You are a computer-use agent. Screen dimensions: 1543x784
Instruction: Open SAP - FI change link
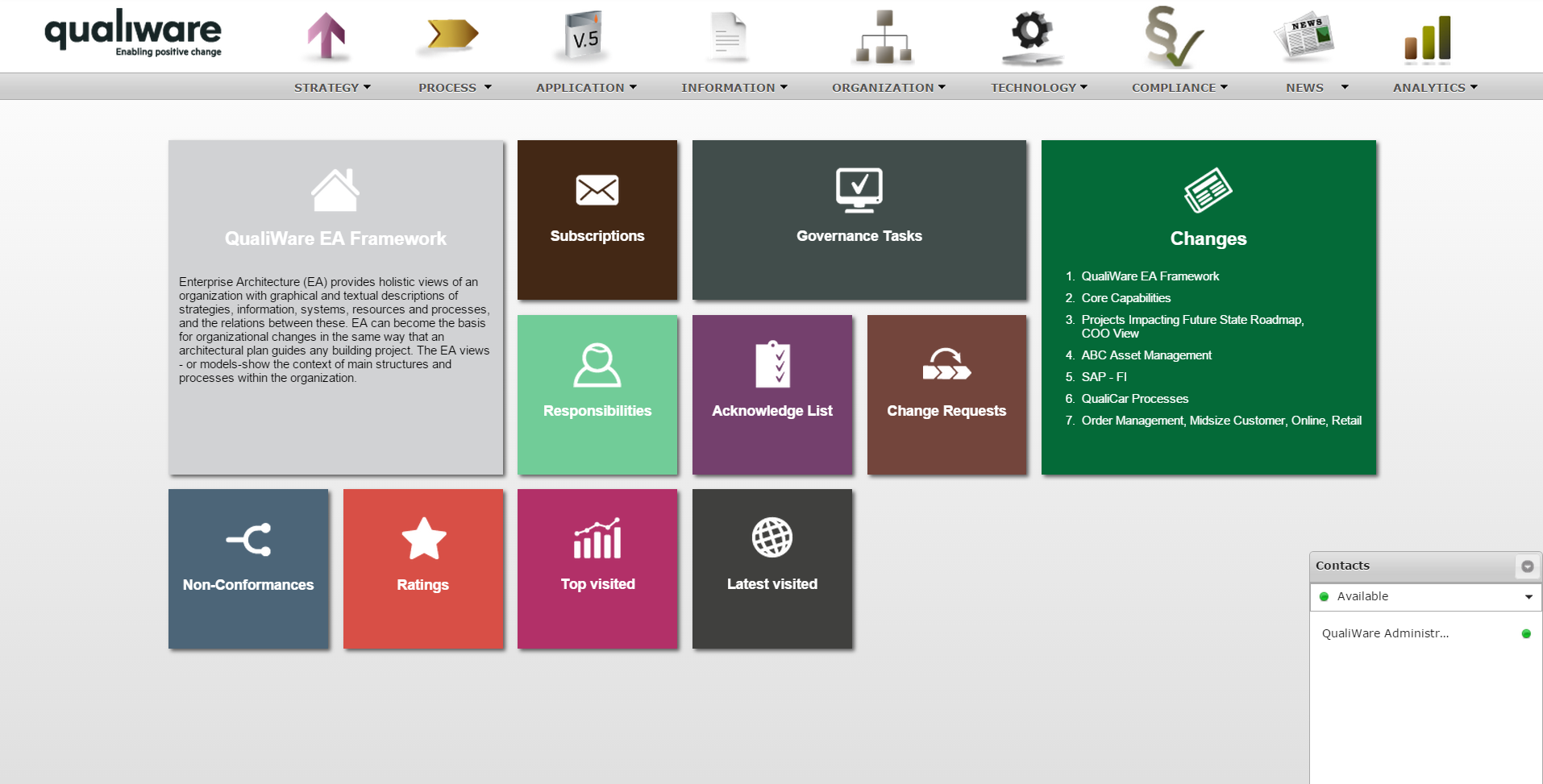pos(1104,377)
